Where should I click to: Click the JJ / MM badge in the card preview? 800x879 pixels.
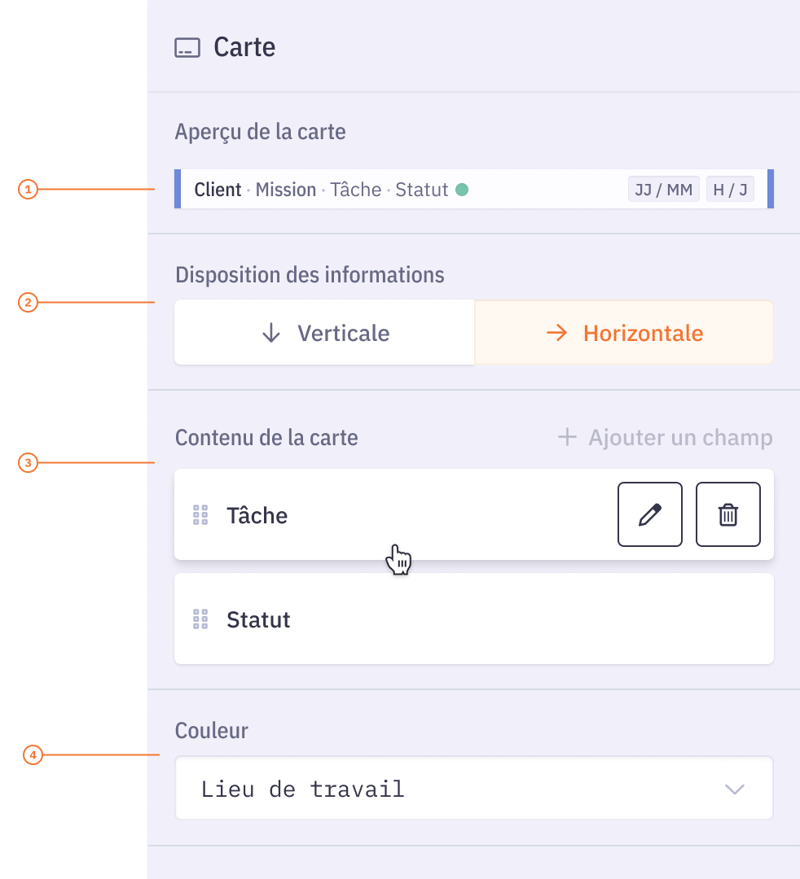point(662,189)
